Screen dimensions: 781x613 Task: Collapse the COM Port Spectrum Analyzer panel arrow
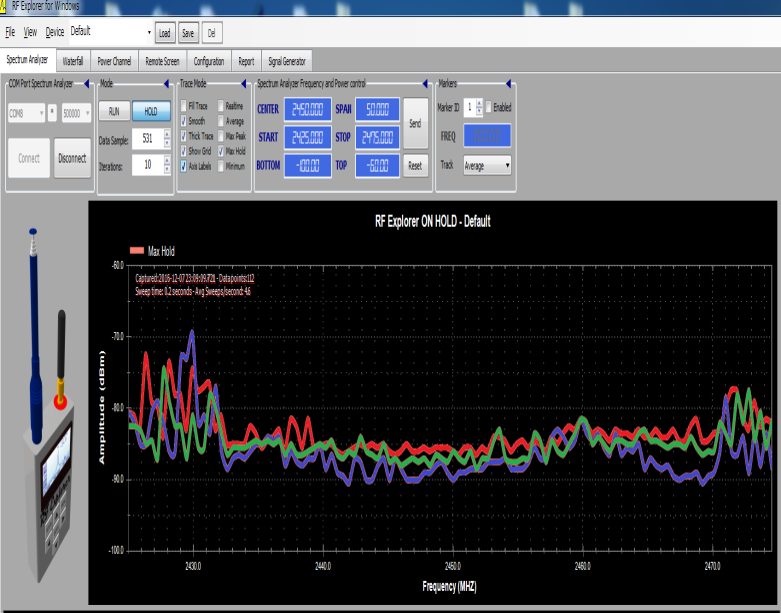click(86, 84)
